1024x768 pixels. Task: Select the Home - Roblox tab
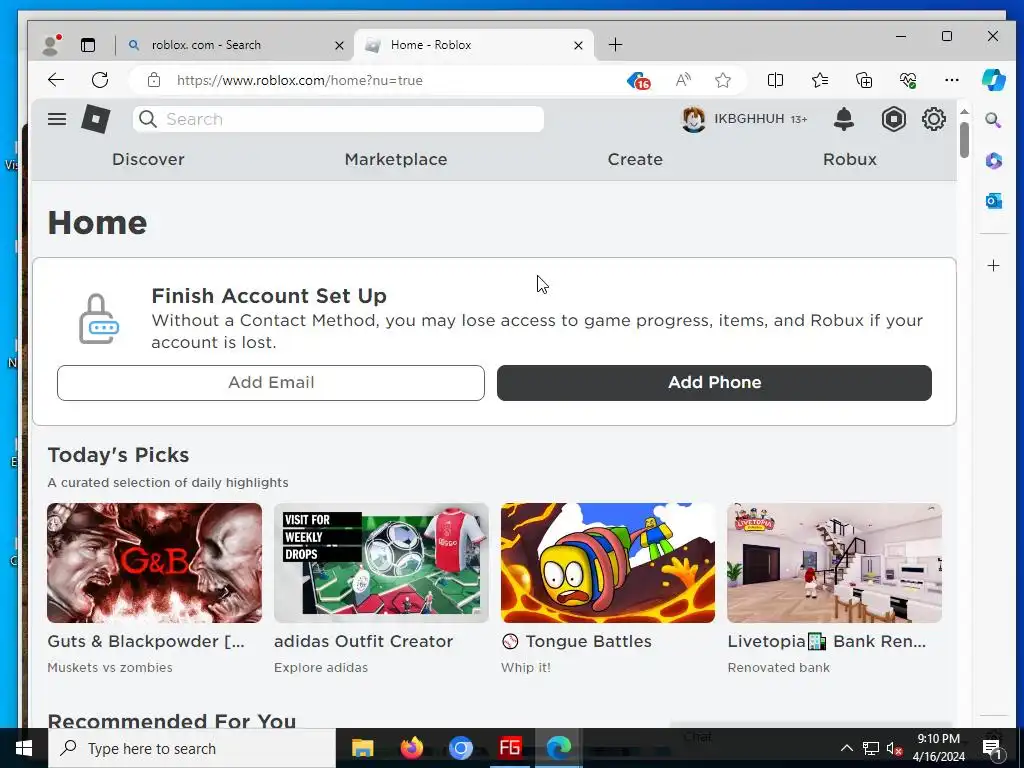click(x=473, y=44)
